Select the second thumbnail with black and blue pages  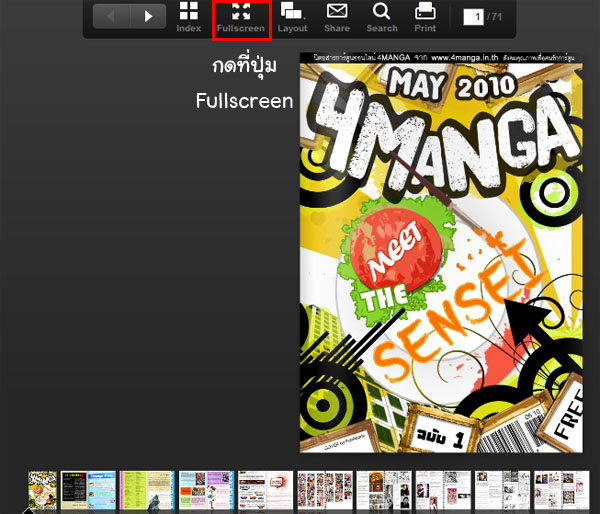(x=88, y=491)
